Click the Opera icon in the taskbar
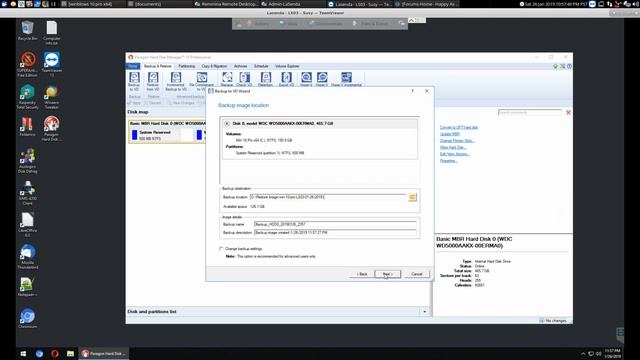Image resolution: width=640 pixels, height=360 pixels. (x=55, y=353)
